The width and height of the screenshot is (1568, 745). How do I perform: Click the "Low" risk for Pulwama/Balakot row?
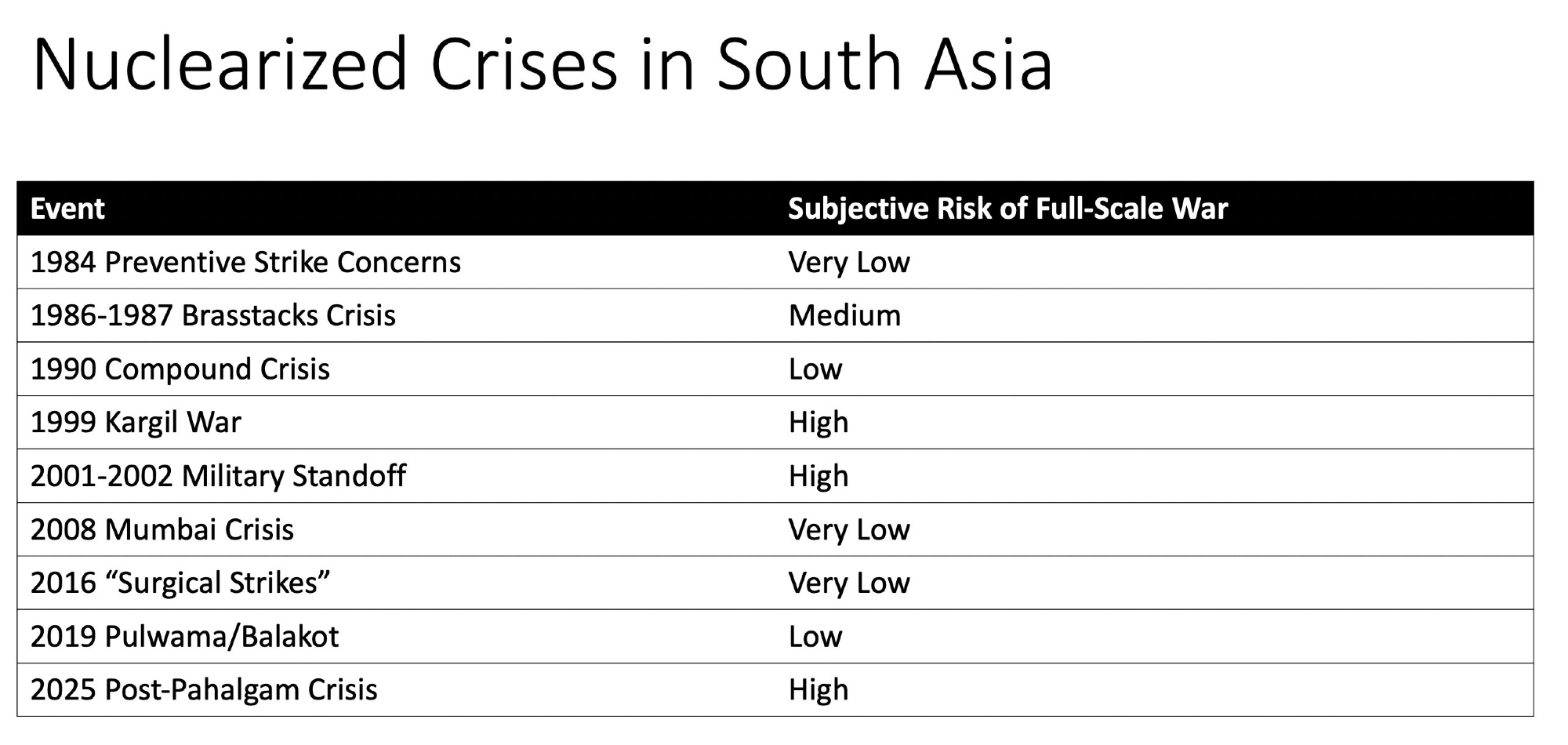click(x=815, y=636)
